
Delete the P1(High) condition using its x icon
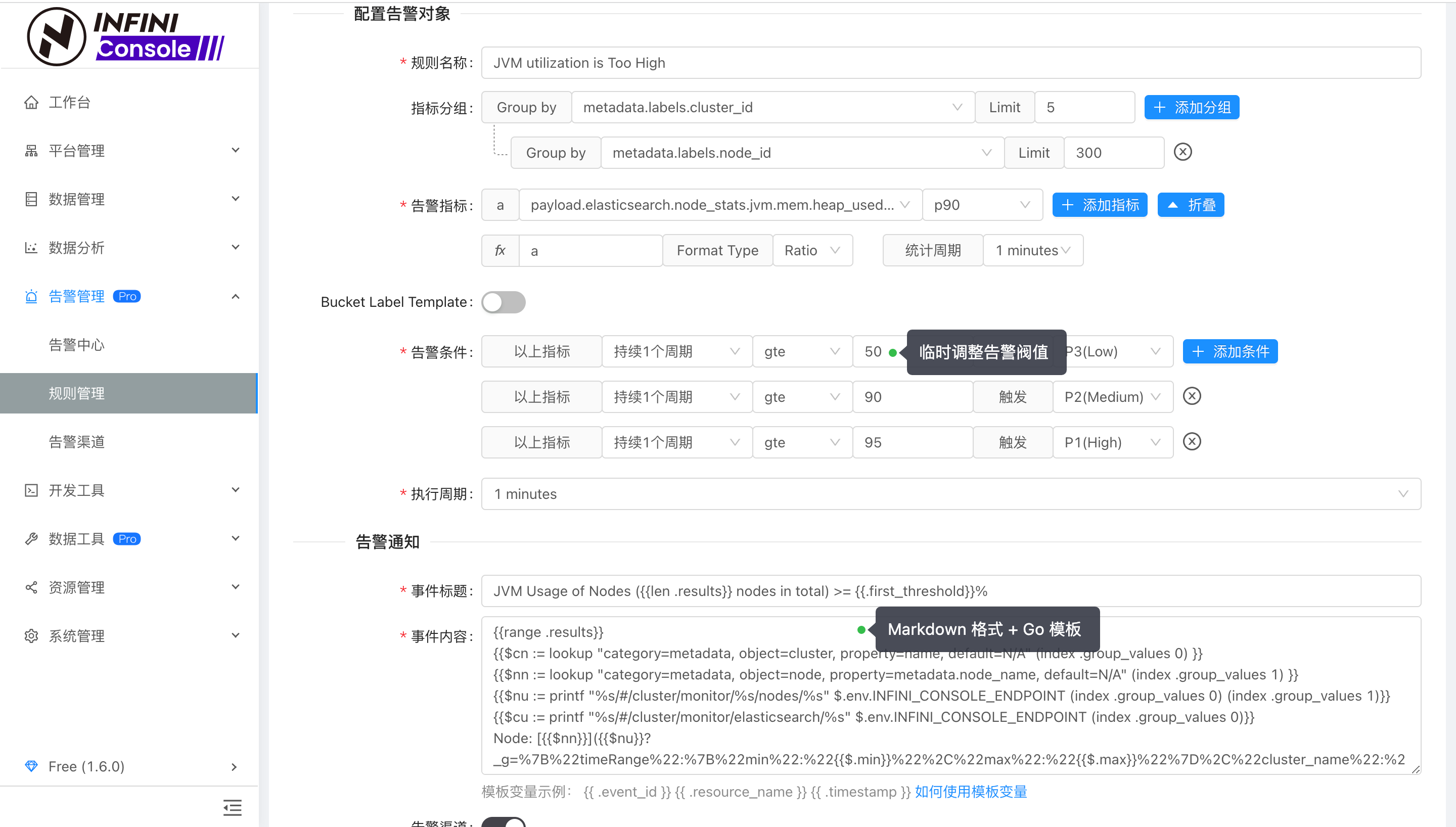pos(1192,441)
